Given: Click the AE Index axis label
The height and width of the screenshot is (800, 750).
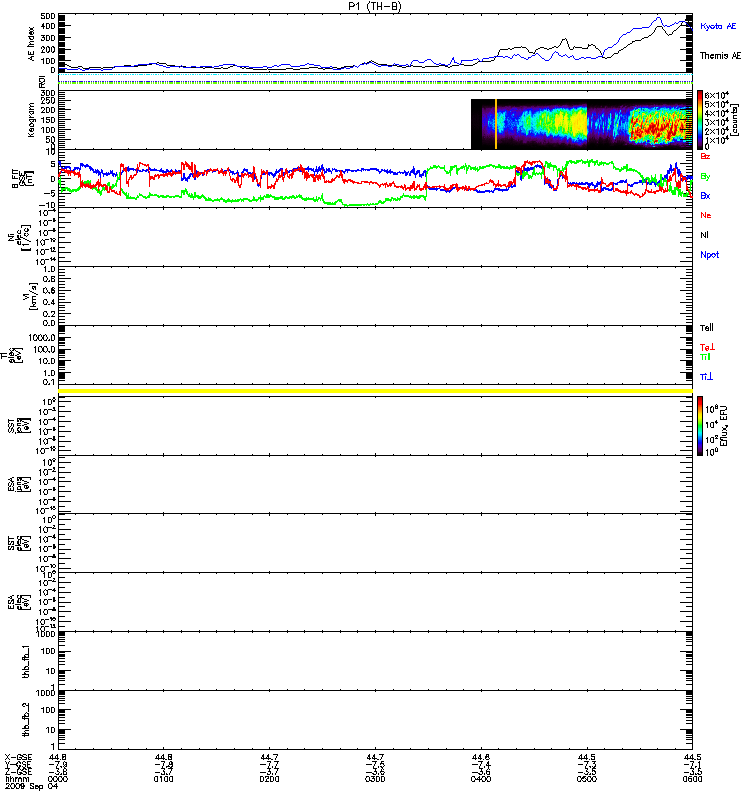Looking at the screenshot, I should pyautogui.click(x=32, y=43).
